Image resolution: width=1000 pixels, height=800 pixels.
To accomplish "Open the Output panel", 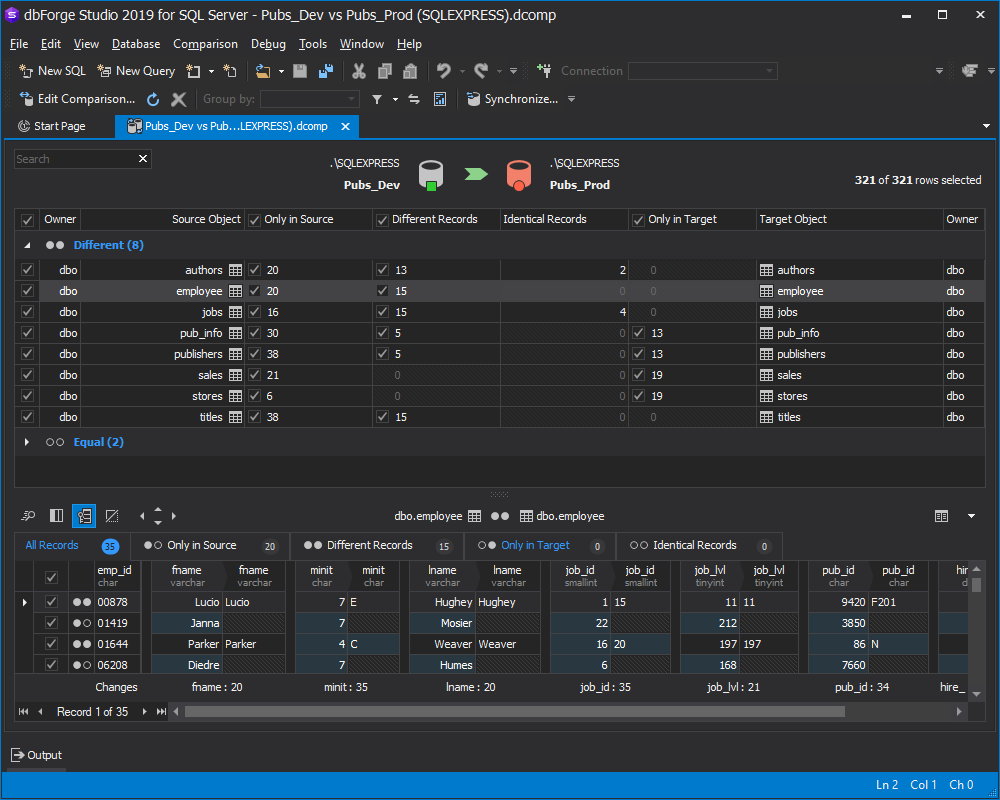I will coord(36,755).
